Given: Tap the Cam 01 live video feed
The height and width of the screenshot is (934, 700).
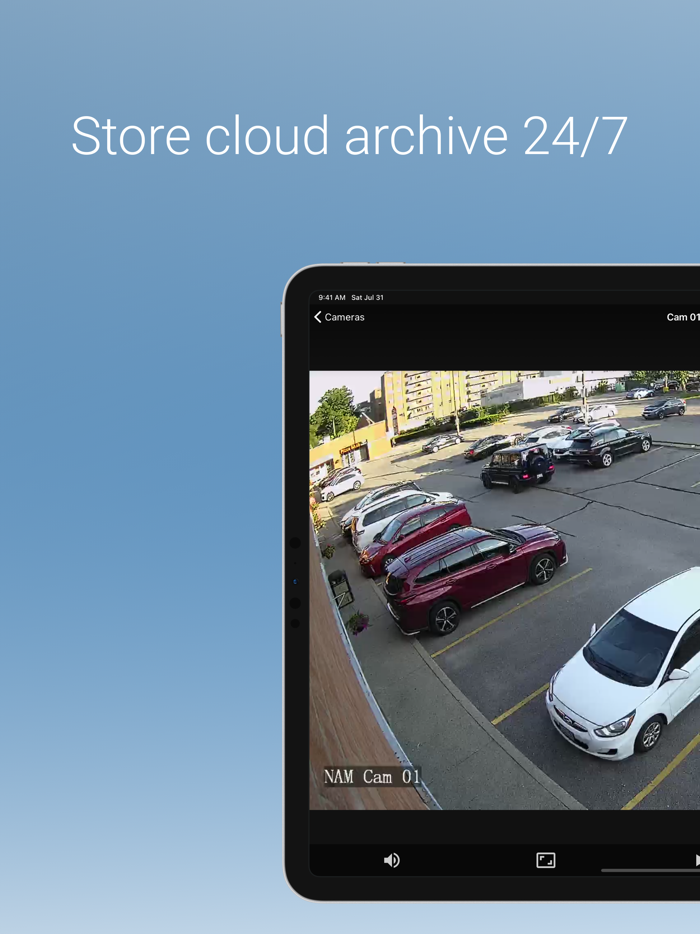Looking at the screenshot, I should (x=505, y=590).
